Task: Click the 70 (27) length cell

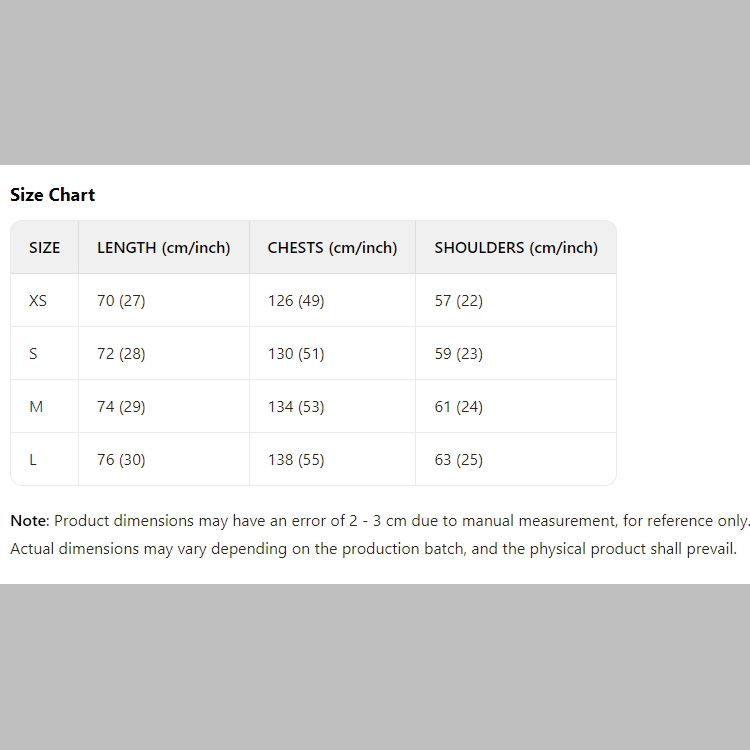Action: [121, 301]
